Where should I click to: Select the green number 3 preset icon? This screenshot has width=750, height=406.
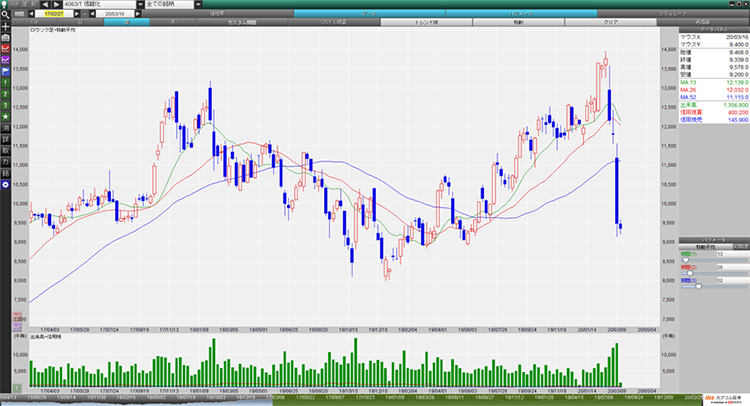point(6,103)
